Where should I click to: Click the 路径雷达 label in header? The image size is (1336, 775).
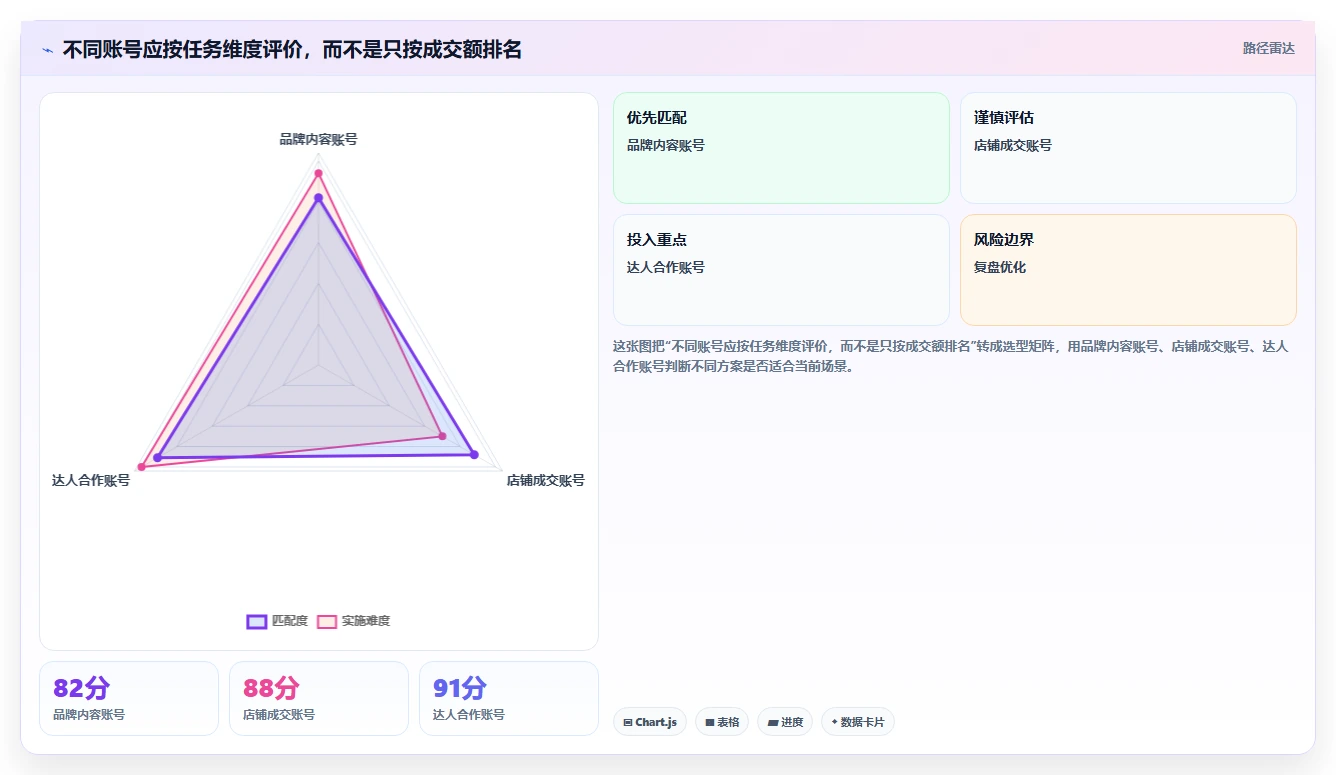[x=1268, y=48]
